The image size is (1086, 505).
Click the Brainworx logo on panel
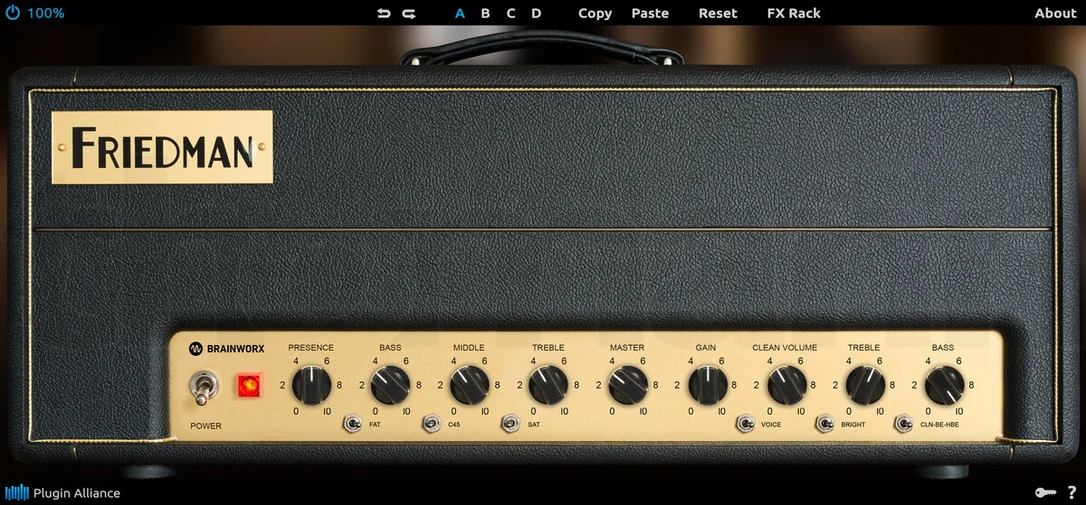(x=226, y=348)
